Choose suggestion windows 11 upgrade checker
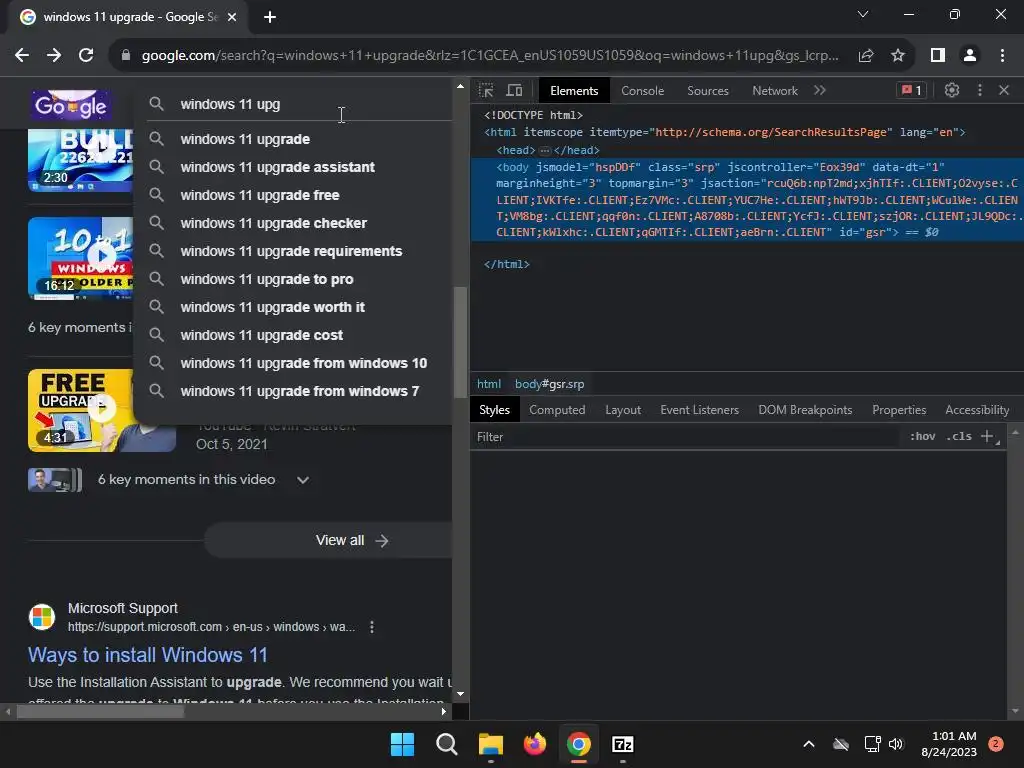 (293, 223)
